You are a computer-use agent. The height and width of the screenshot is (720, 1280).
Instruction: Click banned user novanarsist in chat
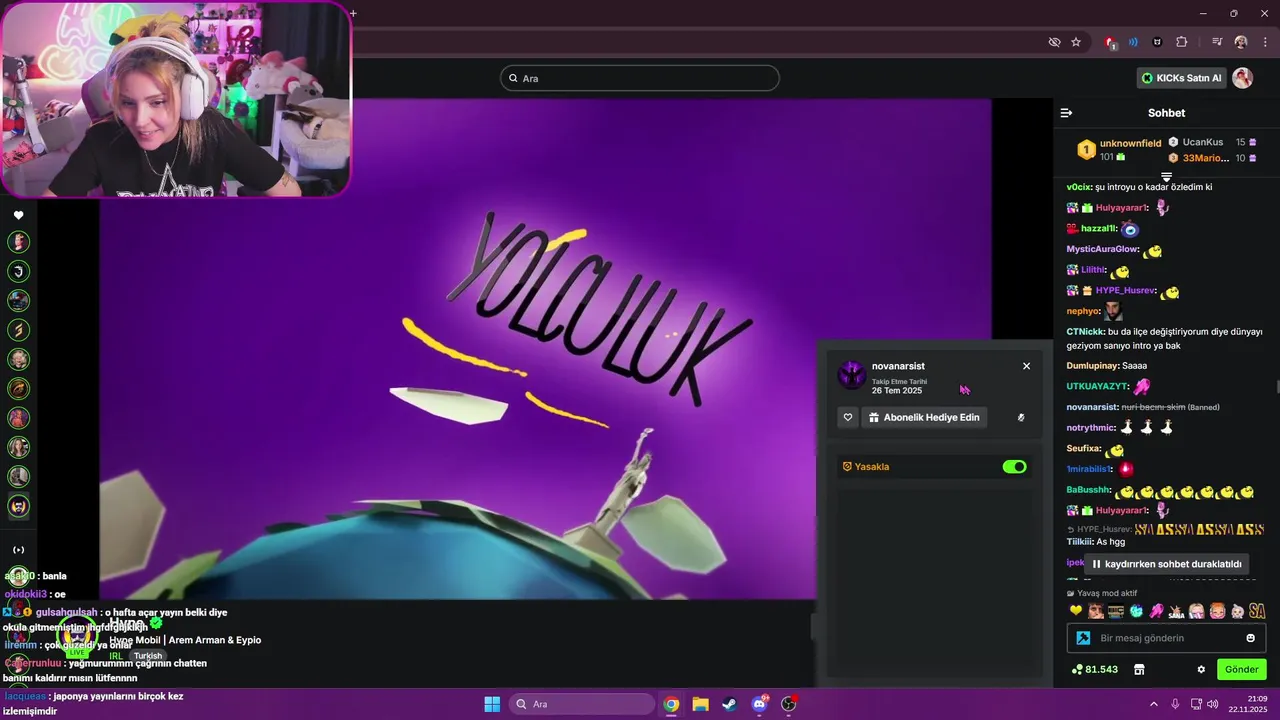pyautogui.click(x=1092, y=407)
